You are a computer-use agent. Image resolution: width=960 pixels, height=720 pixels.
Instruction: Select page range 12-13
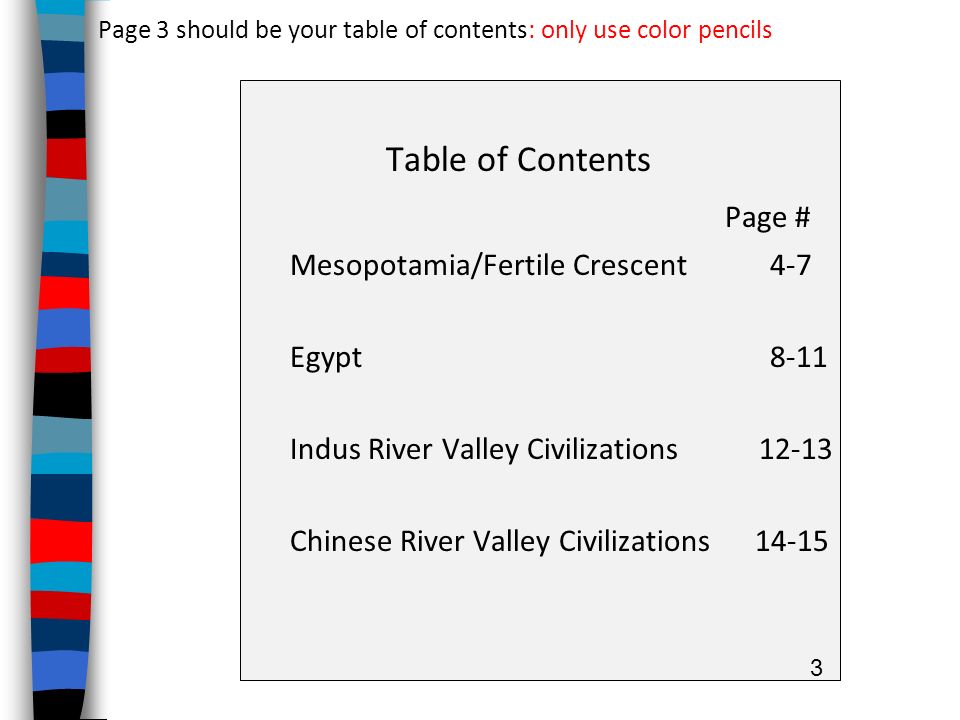pyautogui.click(x=795, y=449)
